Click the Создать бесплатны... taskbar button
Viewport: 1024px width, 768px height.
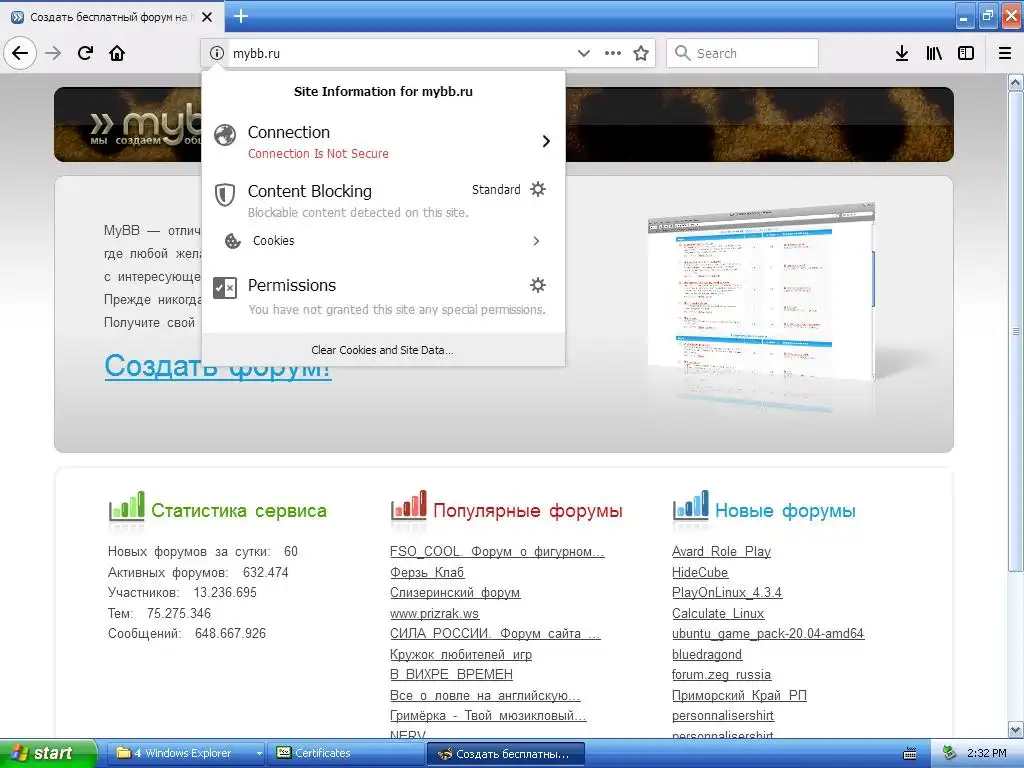tap(505, 754)
